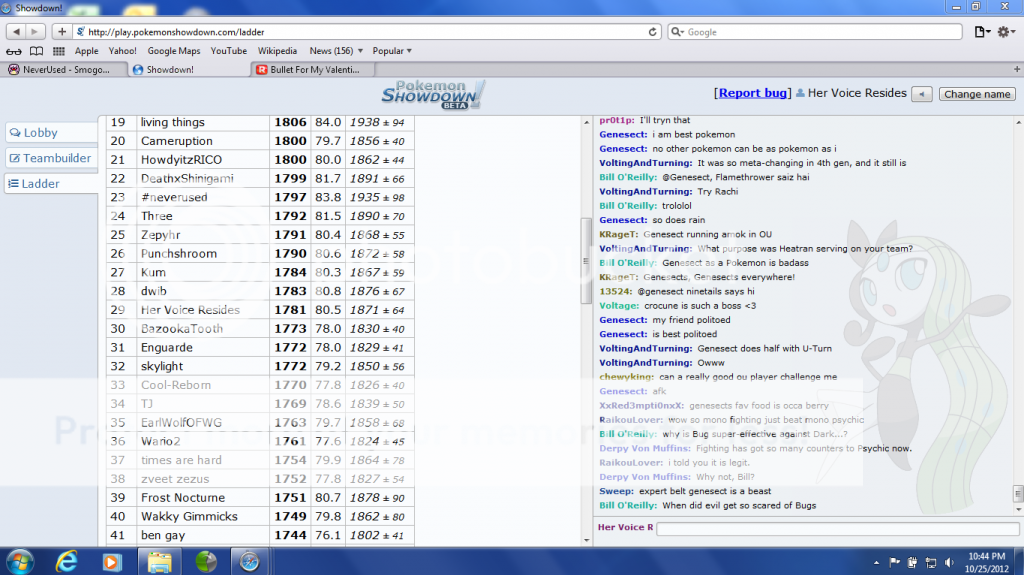Screen dimensions: 1024x575
Task: Open the Reading List glasses icon
Action: coord(13,51)
